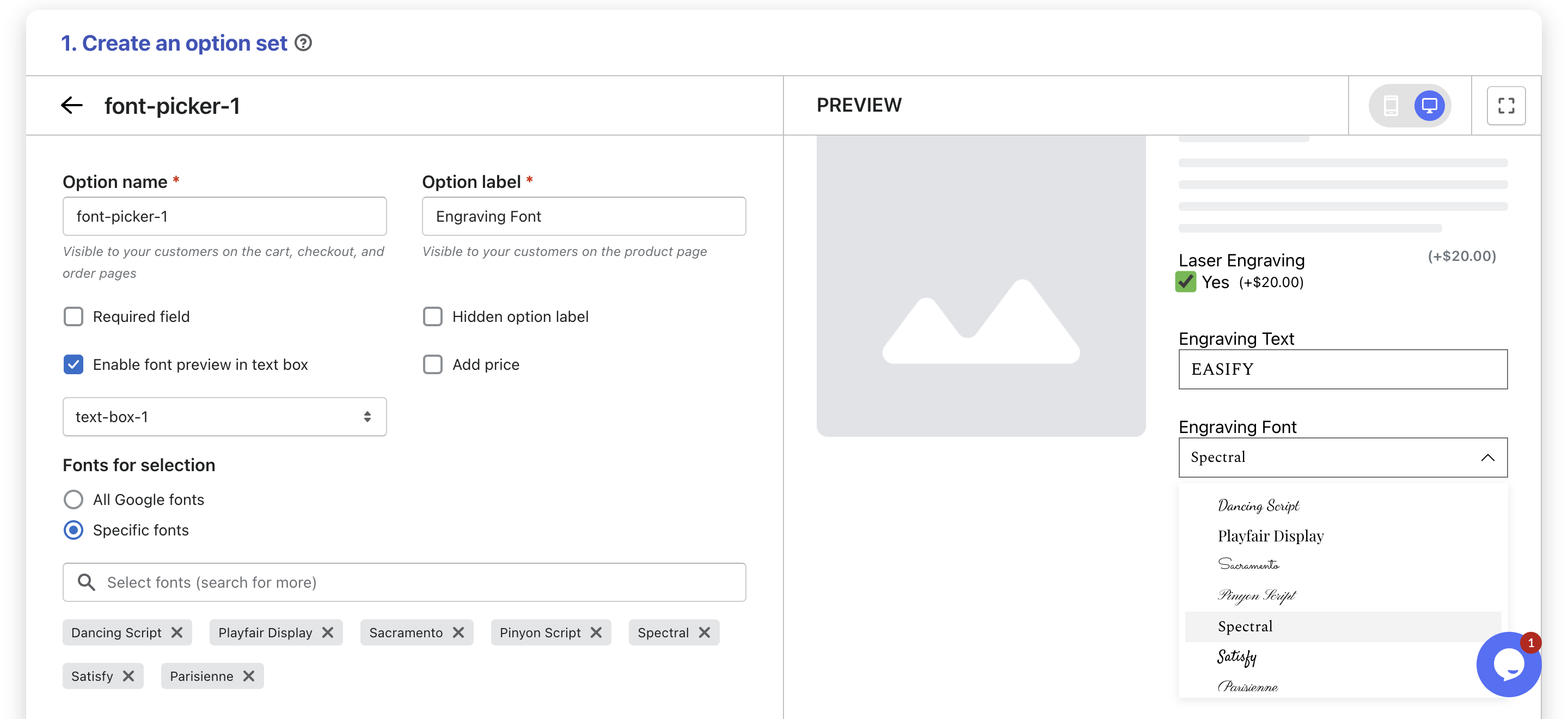Click the Select fonts search field
This screenshot has height=719, width=1568.
404,583
